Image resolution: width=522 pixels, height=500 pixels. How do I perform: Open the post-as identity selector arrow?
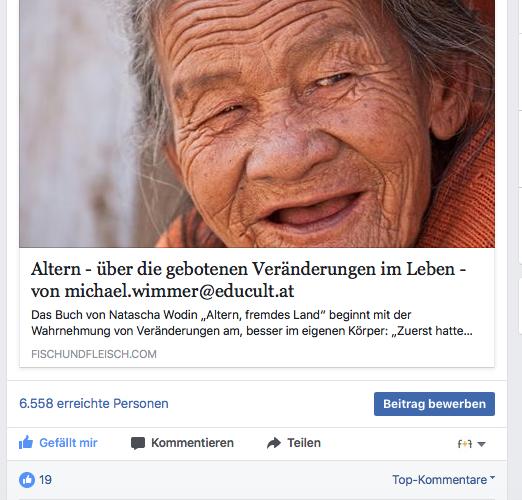coord(481,444)
